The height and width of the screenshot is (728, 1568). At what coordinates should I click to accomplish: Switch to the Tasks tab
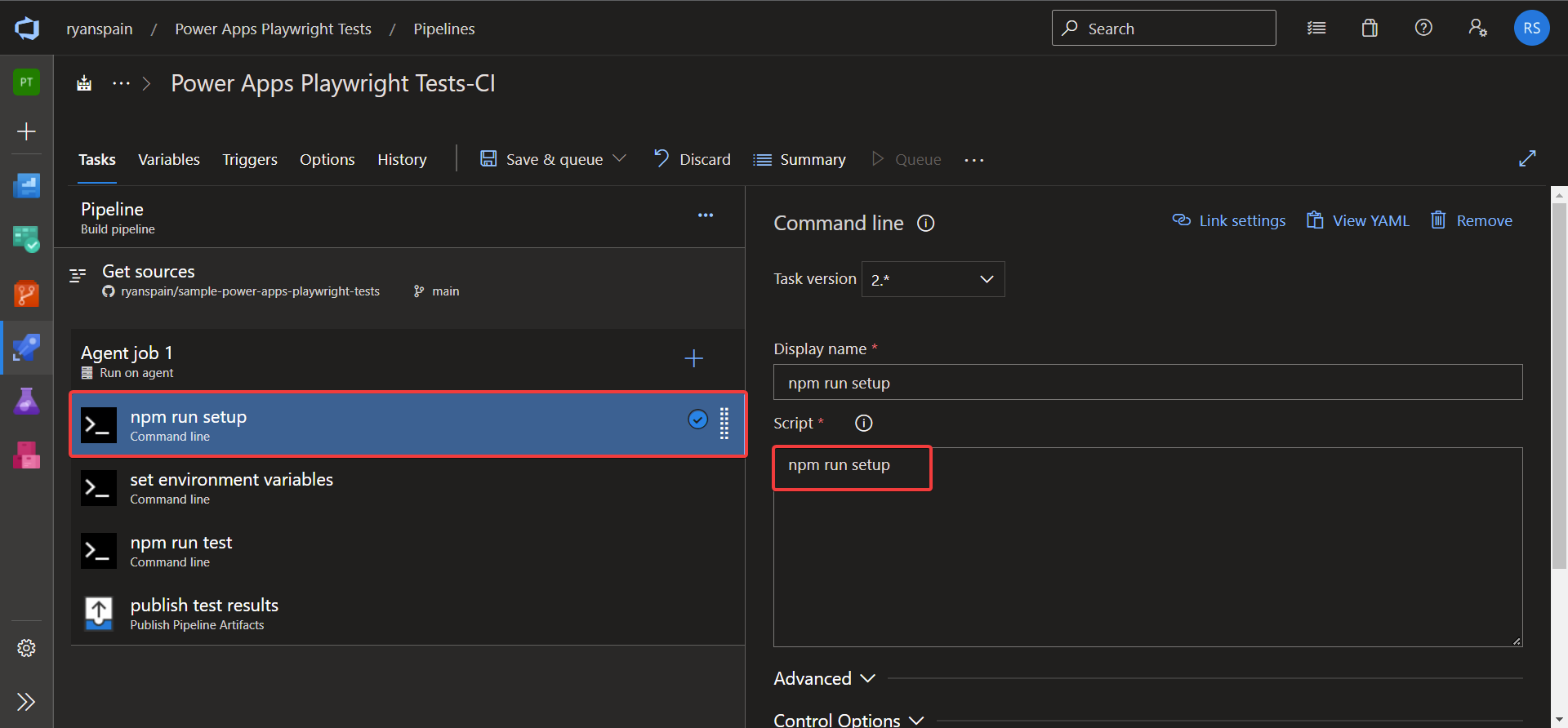(x=97, y=159)
